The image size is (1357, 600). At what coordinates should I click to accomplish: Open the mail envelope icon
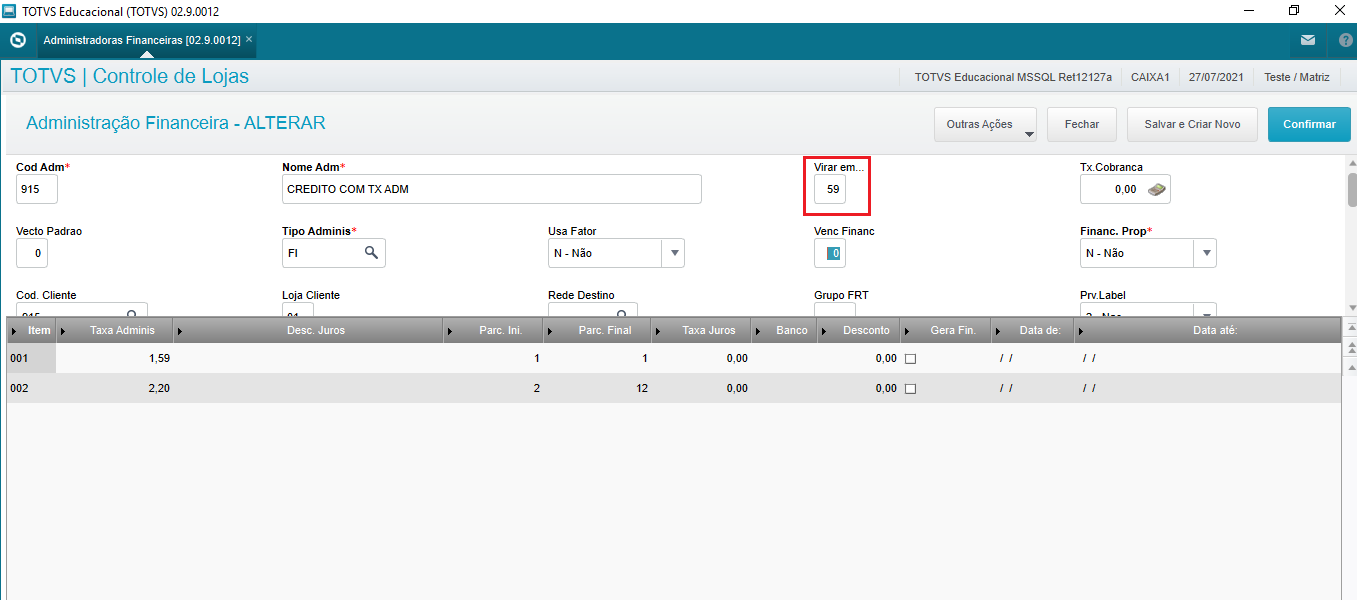(x=1308, y=41)
